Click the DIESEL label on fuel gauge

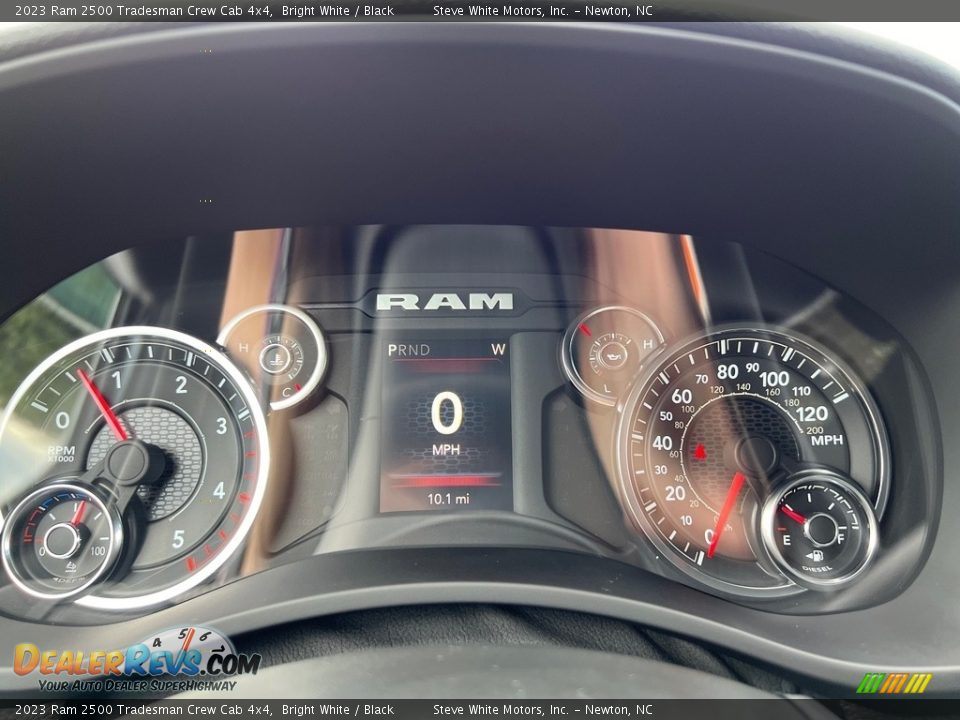coord(817,569)
